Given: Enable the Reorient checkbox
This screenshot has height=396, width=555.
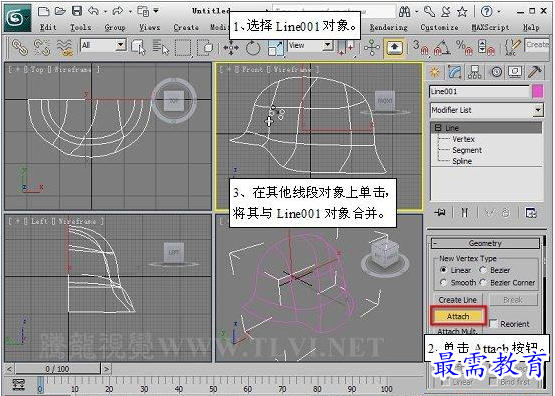Looking at the screenshot, I should (x=493, y=323).
